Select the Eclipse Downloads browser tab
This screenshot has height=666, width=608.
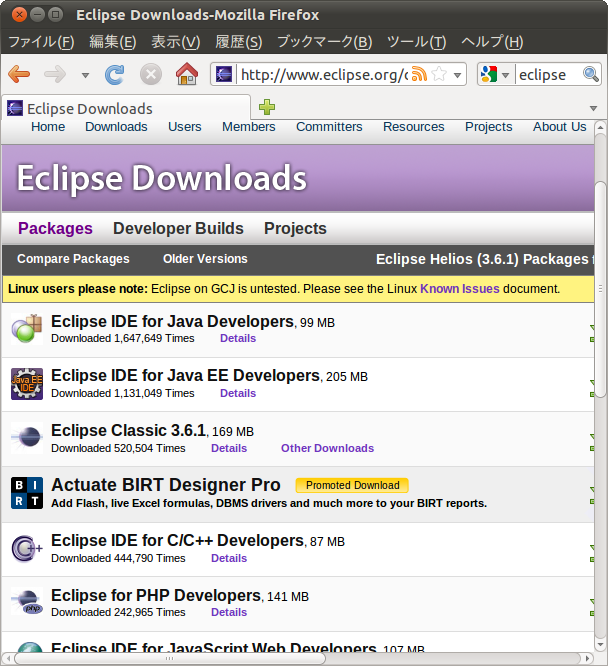click(x=126, y=108)
